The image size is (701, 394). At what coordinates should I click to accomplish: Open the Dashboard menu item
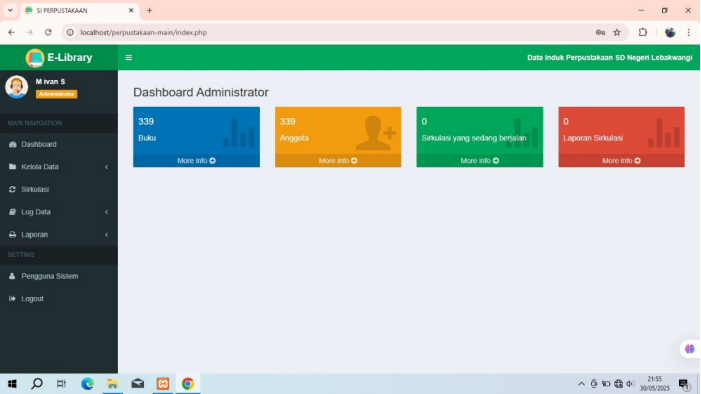click(x=59, y=144)
